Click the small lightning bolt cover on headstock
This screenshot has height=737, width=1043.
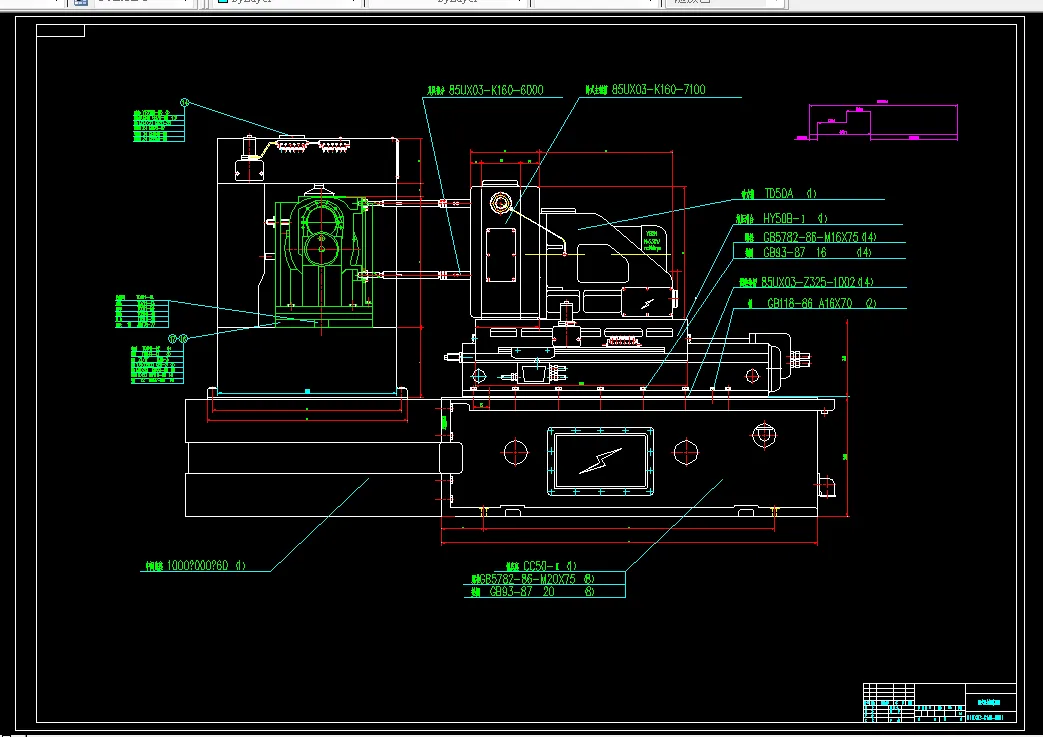[x=647, y=303]
